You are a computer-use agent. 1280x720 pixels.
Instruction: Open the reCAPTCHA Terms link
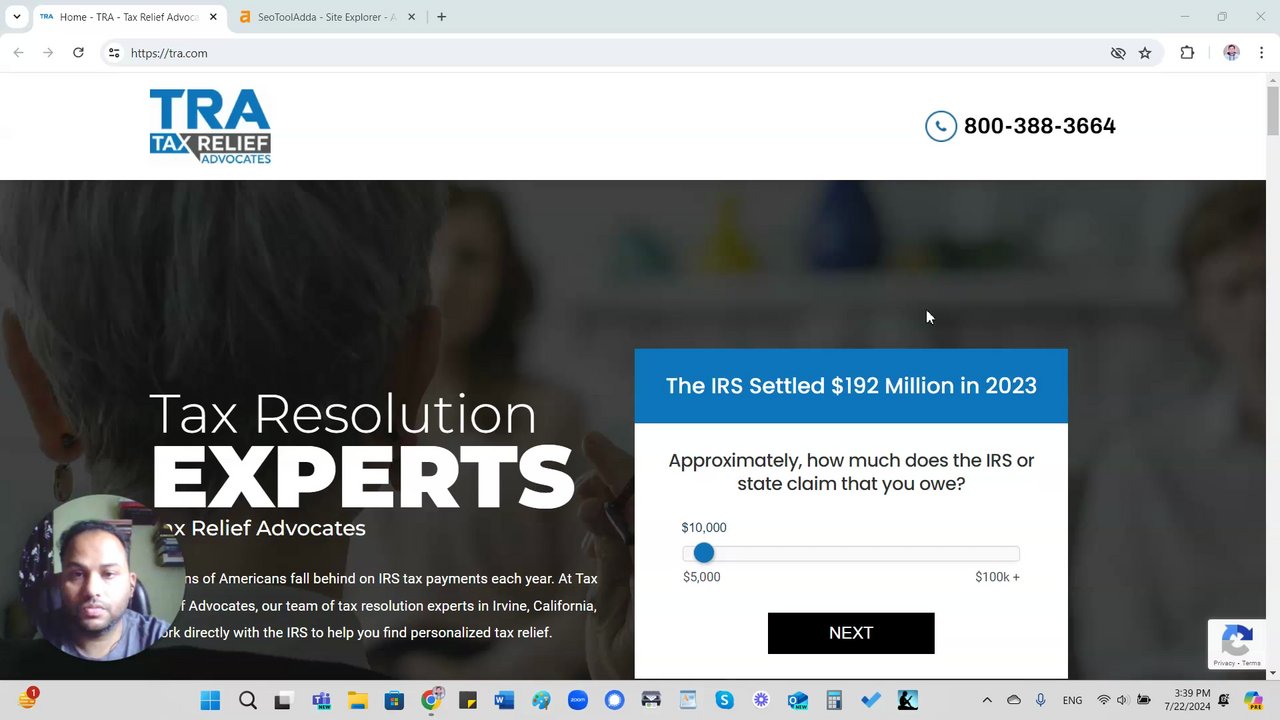1251,663
